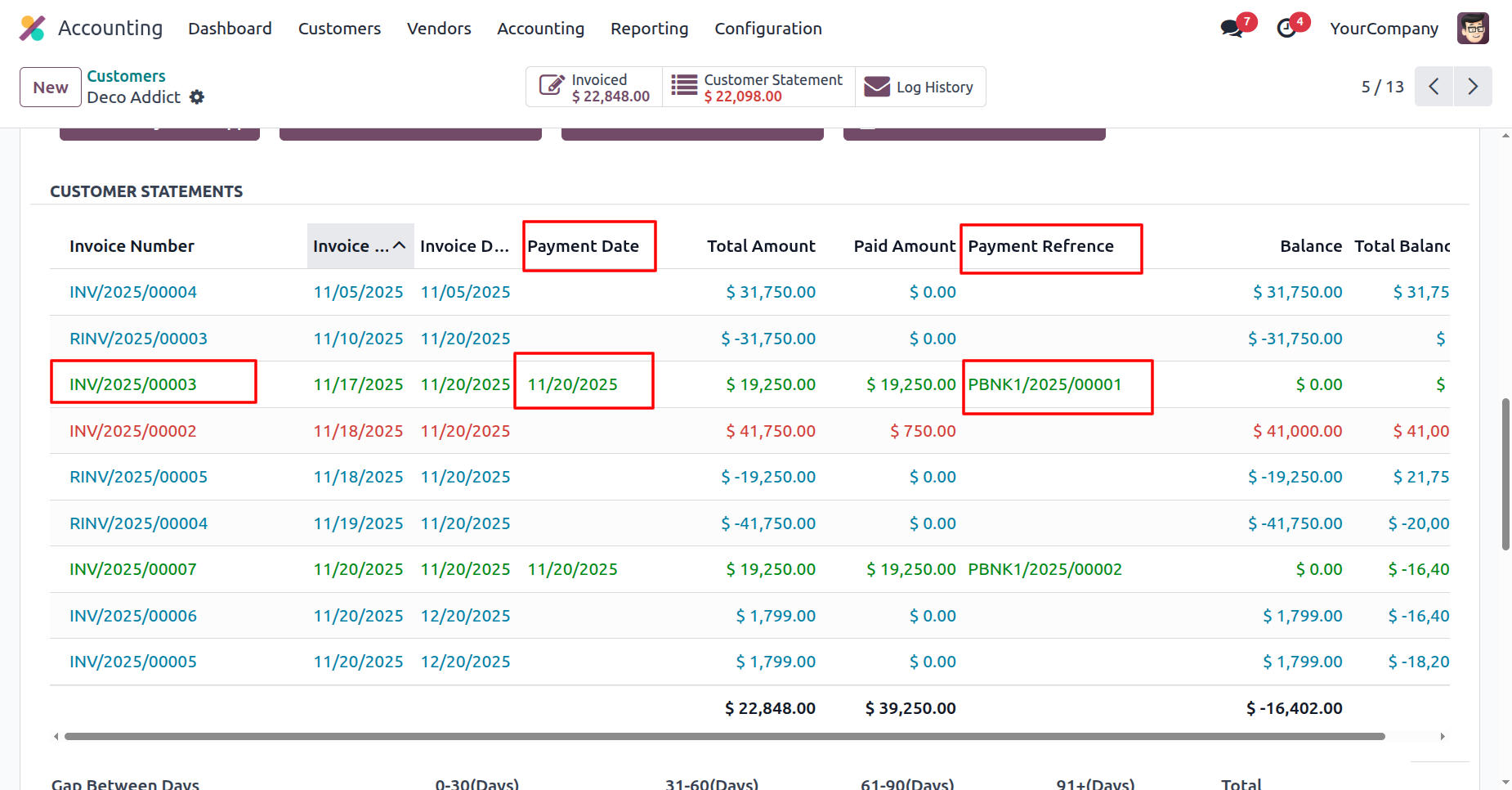Click the Accounting app logo icon

(32, 29)
